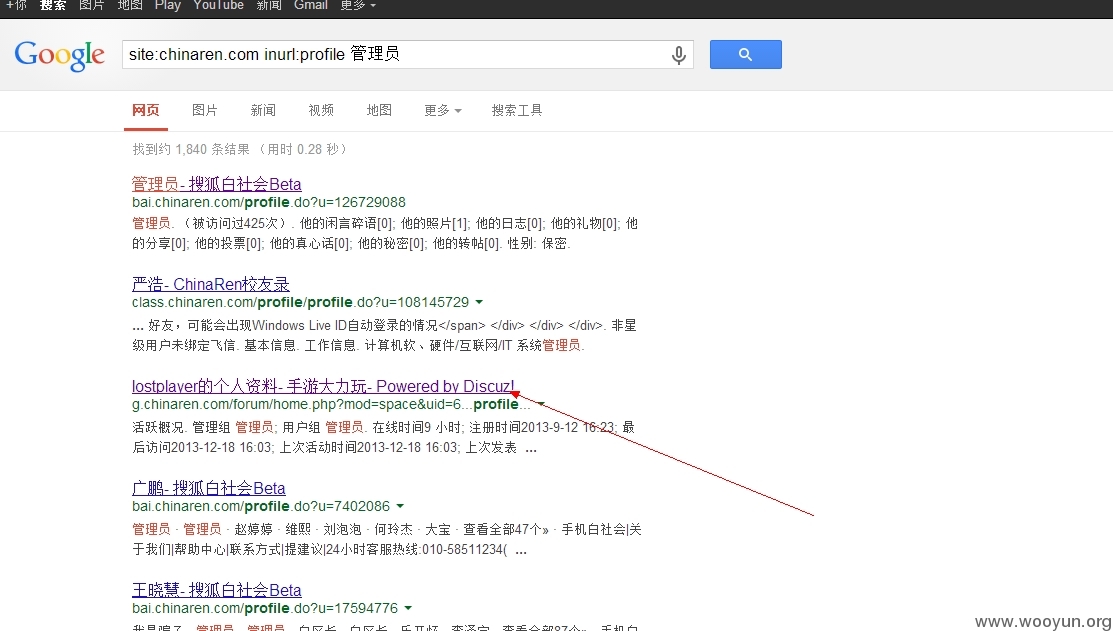Open 搜索工具 search tools
This screenshot has width=1113, height=631.
pos(517,110)
